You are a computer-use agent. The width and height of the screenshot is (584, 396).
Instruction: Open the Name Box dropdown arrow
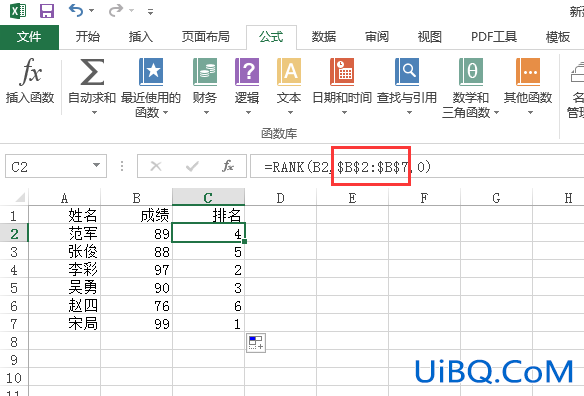[x=96, y=165]
